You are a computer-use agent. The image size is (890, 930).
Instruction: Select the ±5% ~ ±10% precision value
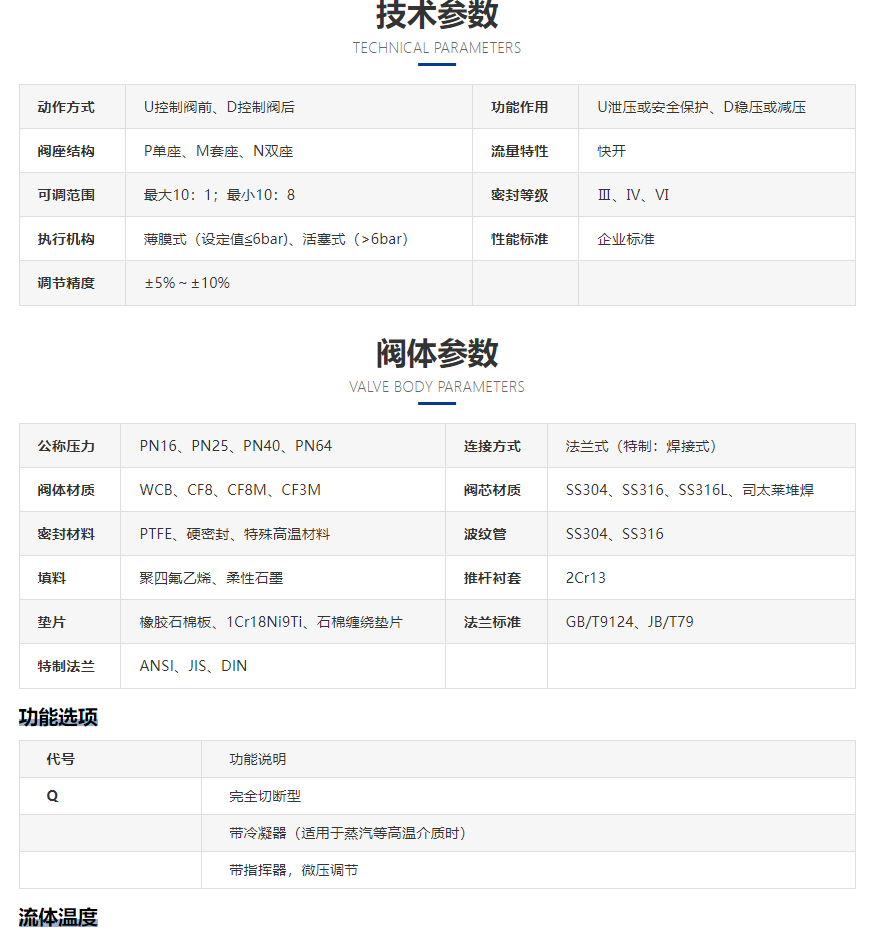point(187,283)
